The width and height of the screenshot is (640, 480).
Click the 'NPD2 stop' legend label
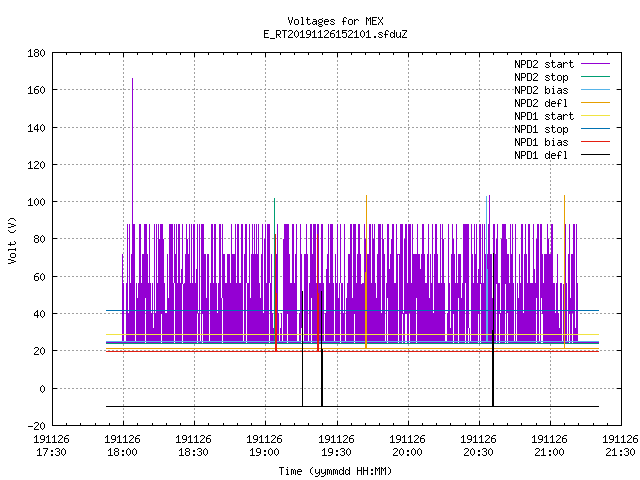[x=541, y=77]
